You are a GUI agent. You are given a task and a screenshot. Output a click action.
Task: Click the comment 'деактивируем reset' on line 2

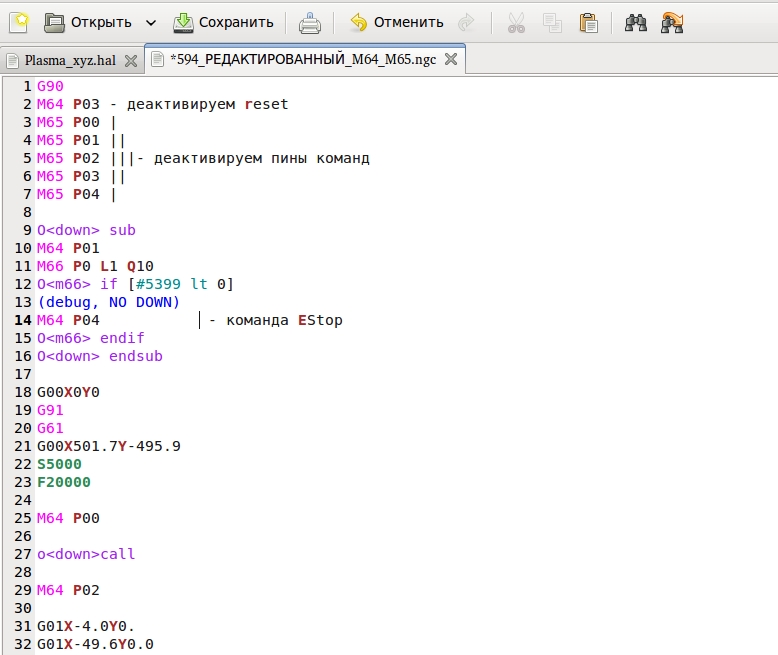(x=207, y=104)
